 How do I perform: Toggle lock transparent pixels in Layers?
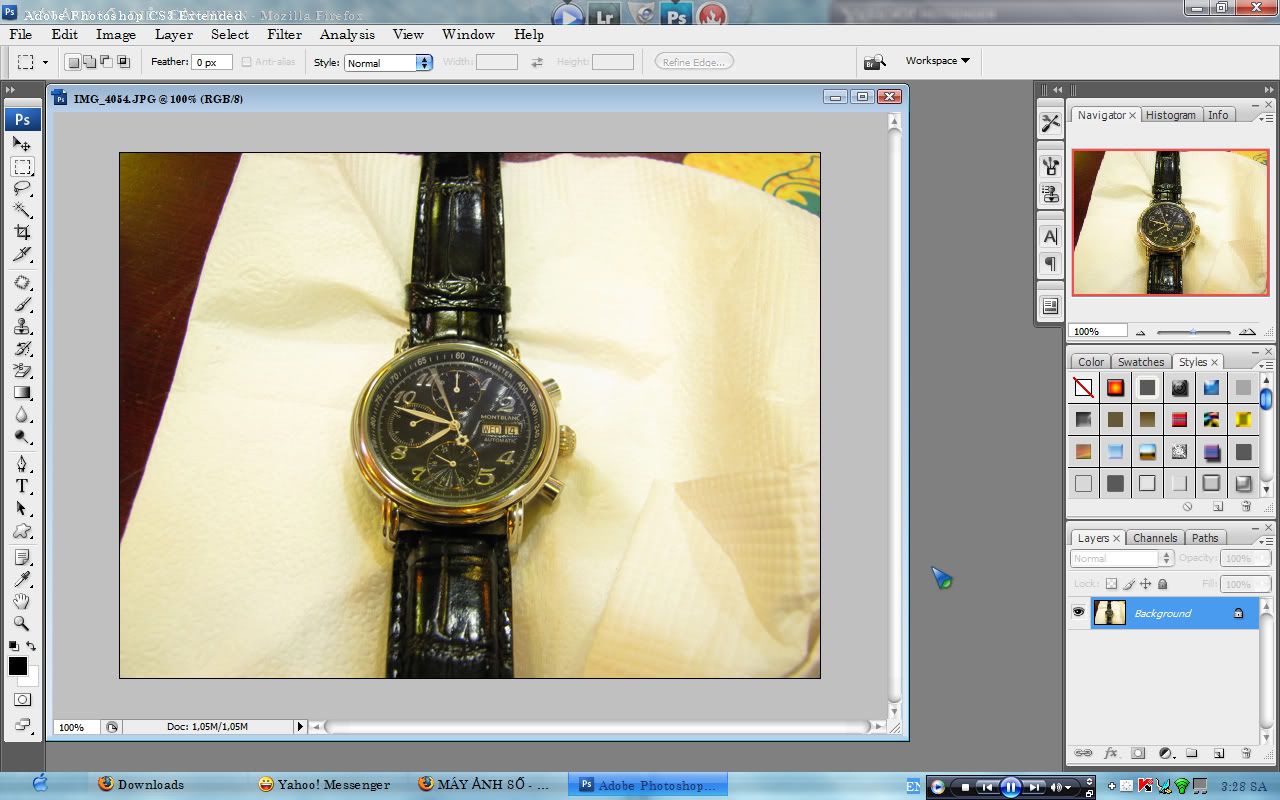click(1111, 584)
